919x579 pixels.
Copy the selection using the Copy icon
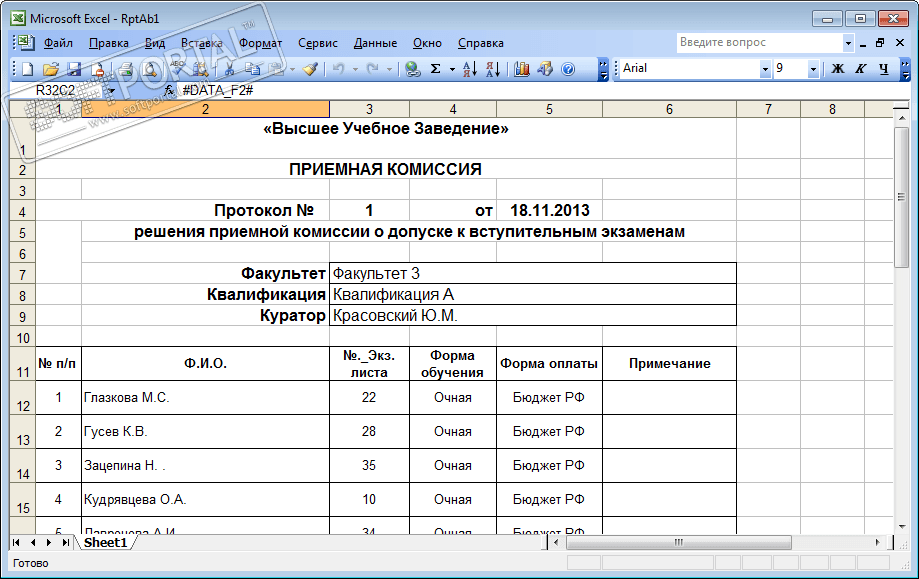click(x=253, y=69)
